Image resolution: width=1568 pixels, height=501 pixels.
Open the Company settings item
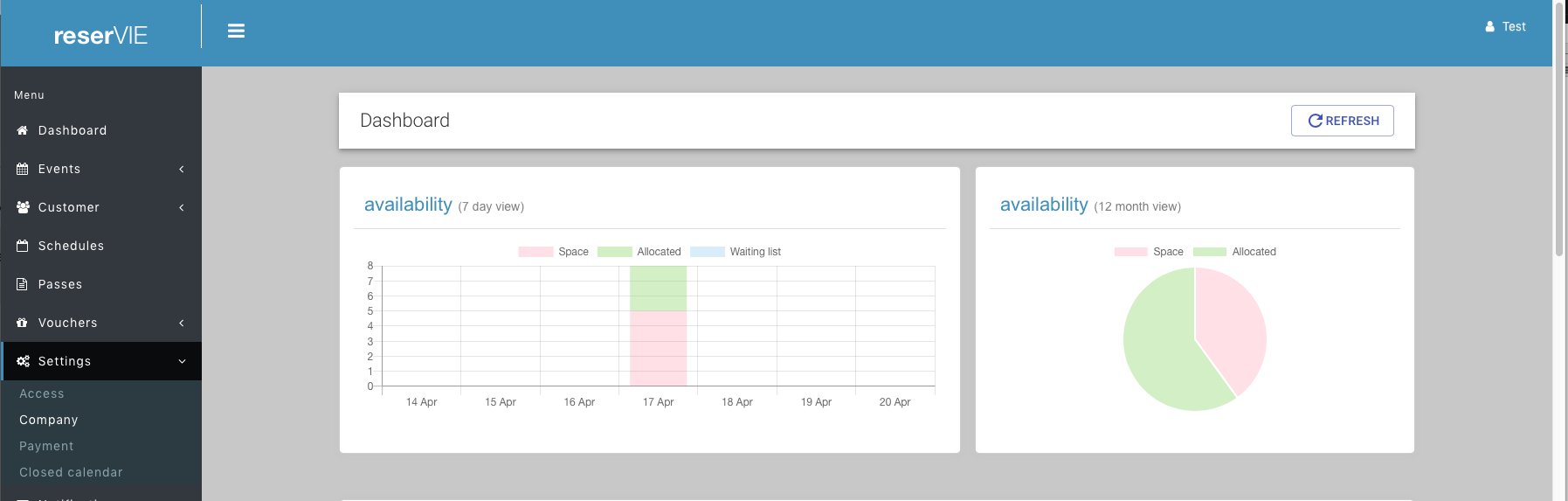(x=49, y=420)
